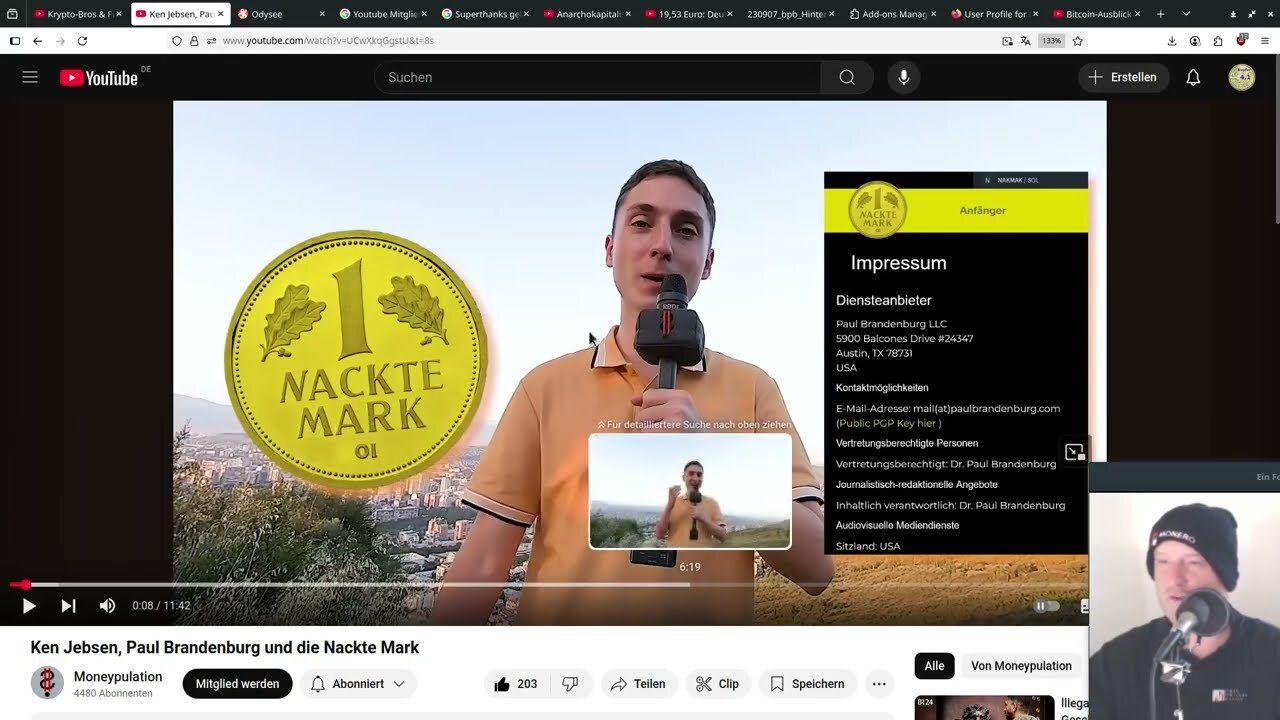Select the Alle filter chip

point(934,666)
